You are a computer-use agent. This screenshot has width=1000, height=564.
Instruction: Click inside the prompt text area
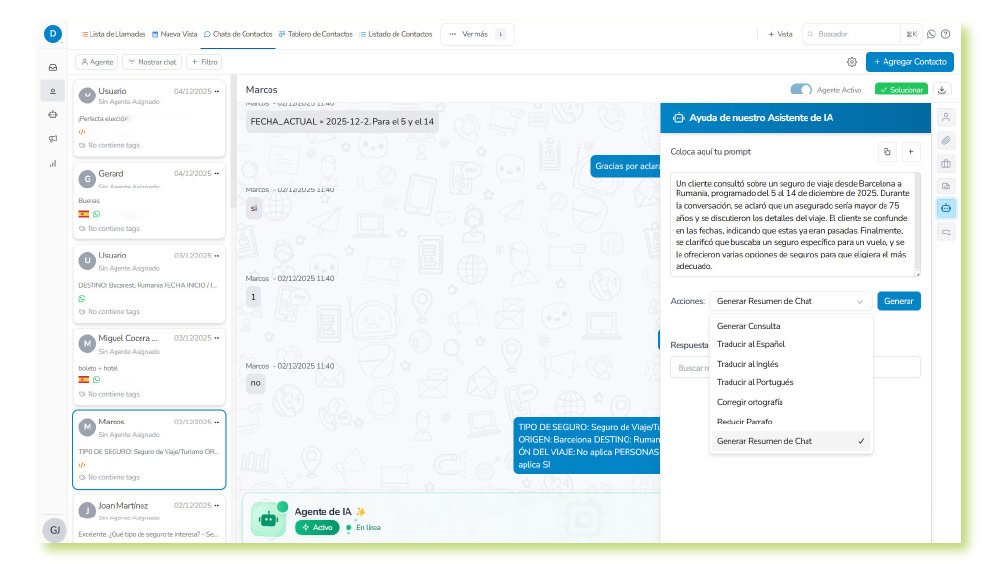(792, 225)
